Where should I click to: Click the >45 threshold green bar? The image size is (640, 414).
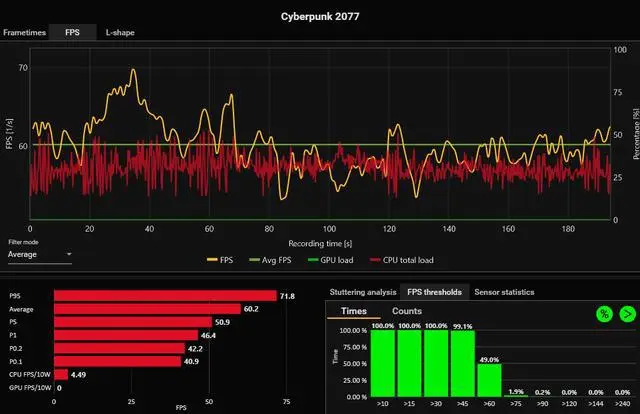[x=463, y=363]
